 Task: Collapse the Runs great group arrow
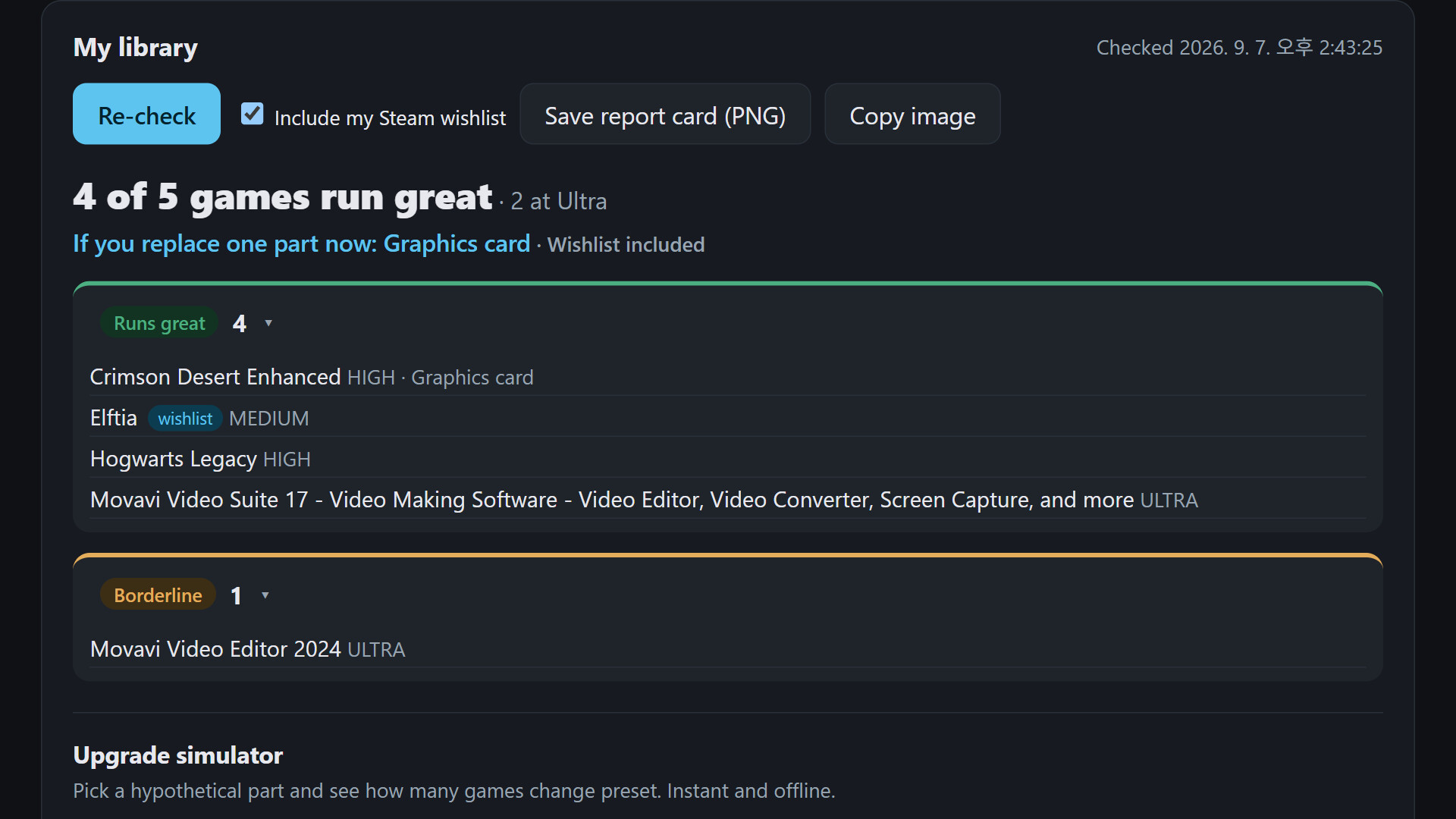(x=268, y=324)
